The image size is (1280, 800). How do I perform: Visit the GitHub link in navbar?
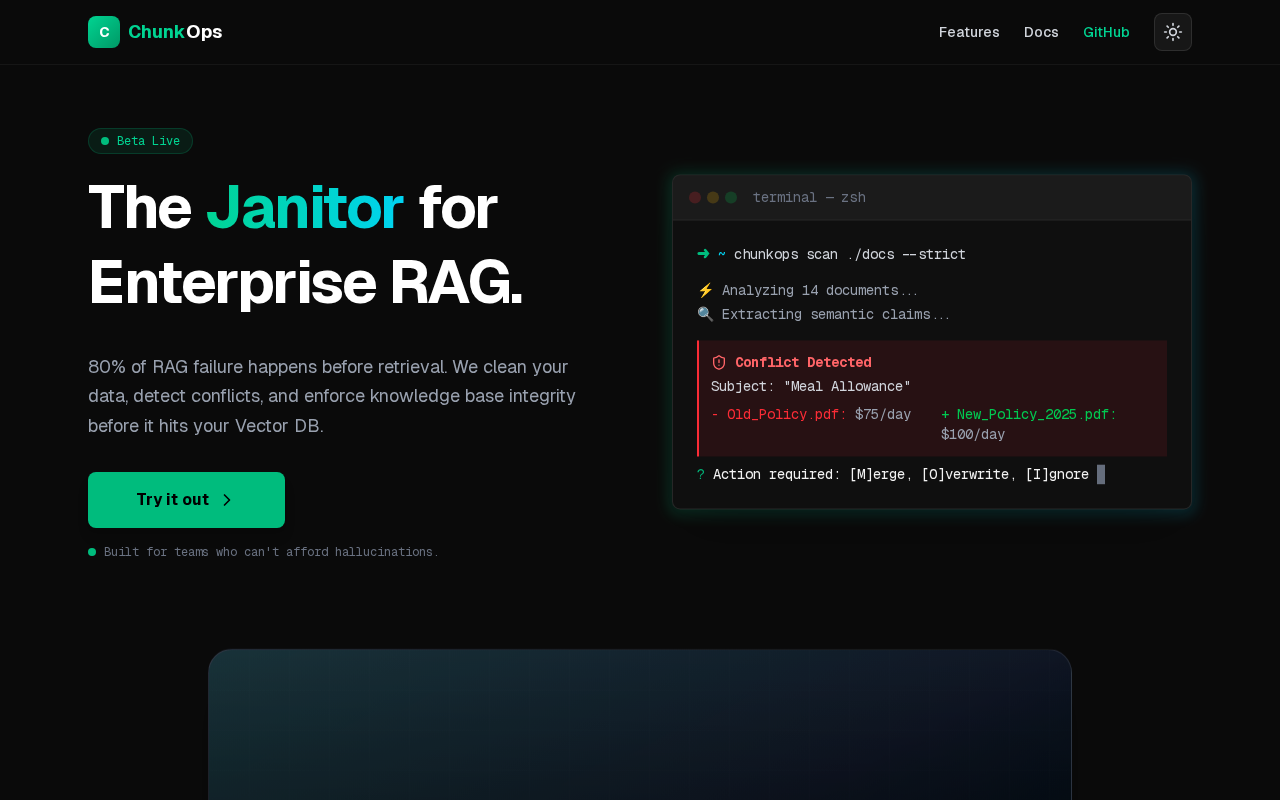1106,32
